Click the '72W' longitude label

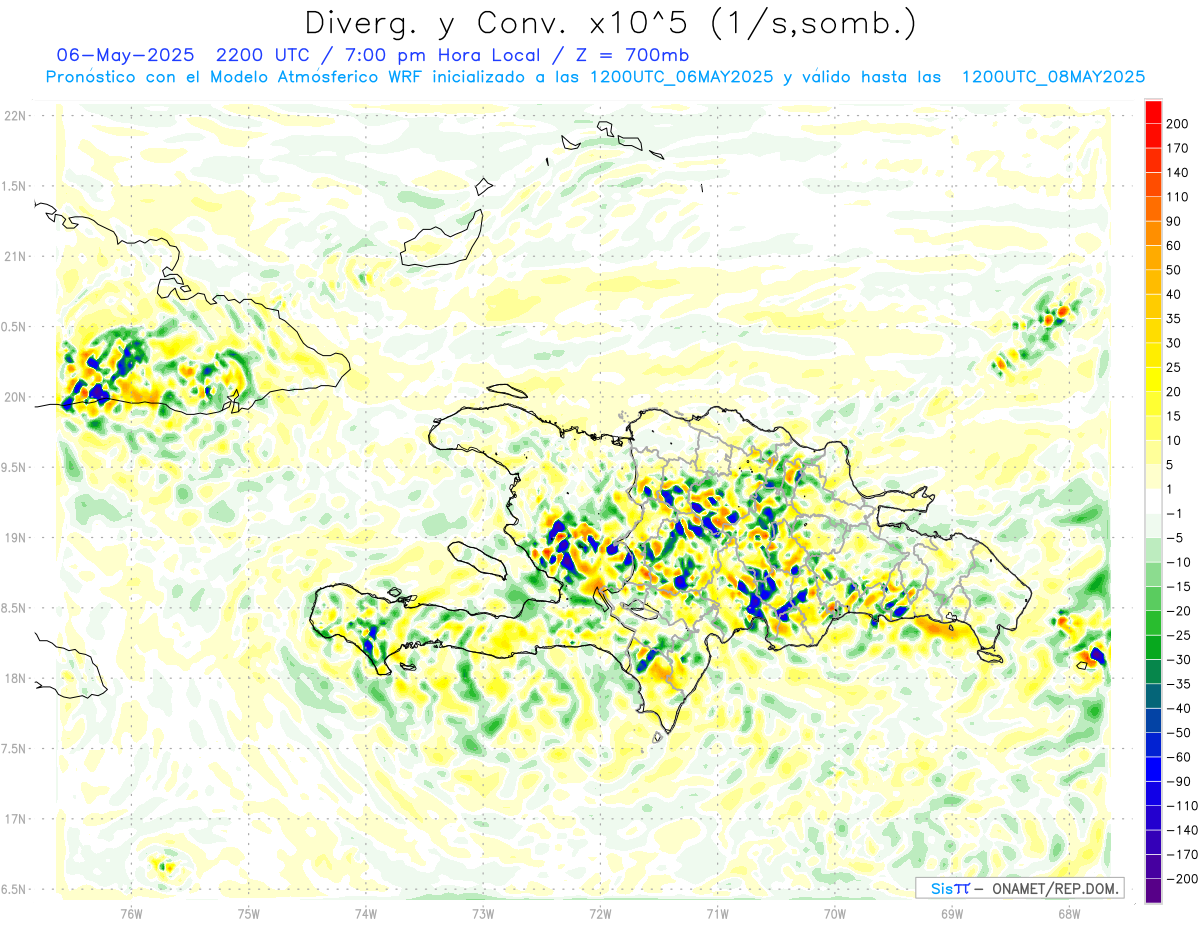[x=600, y=914]
